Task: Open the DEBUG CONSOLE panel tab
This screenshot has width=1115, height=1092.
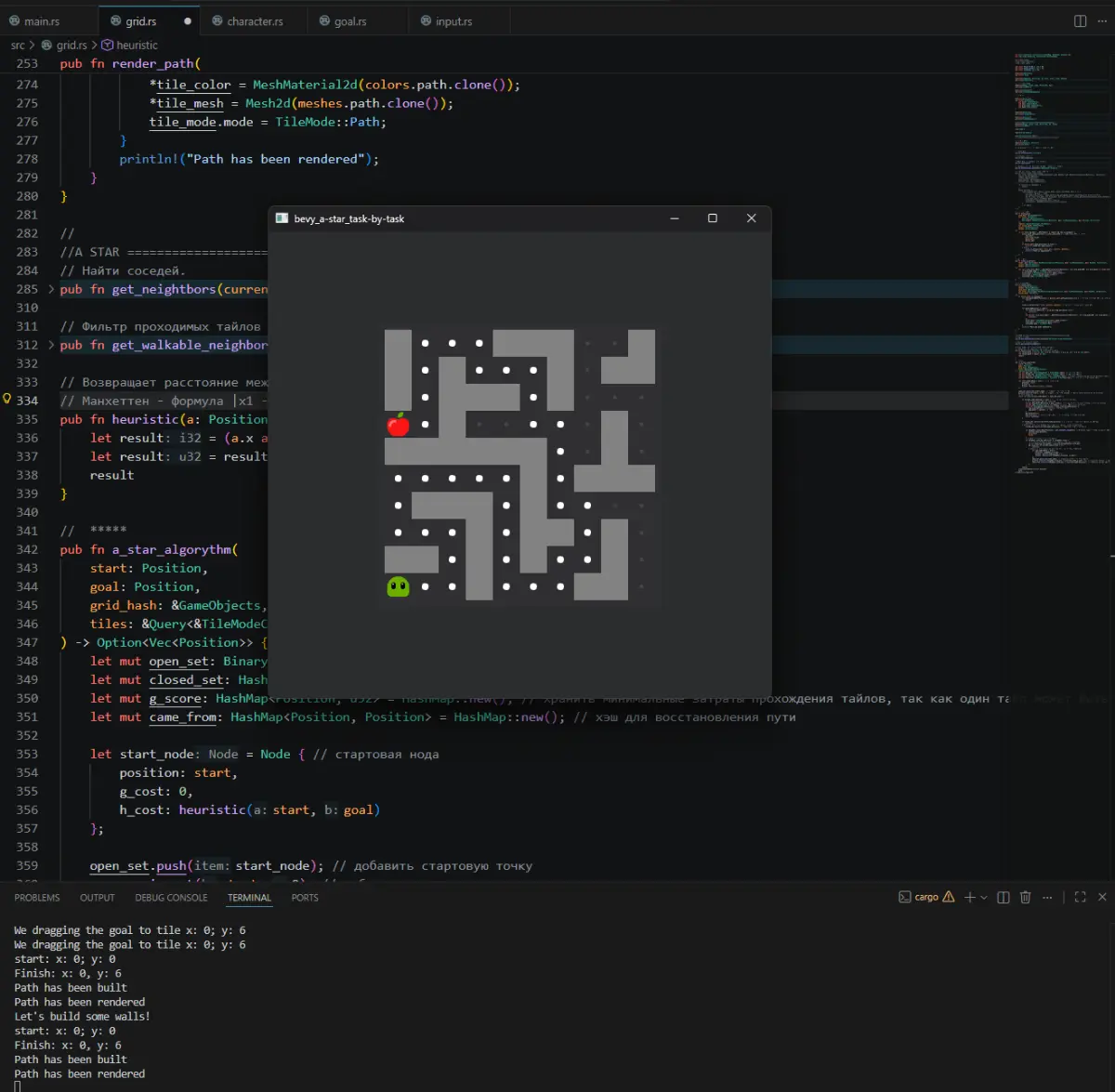Action: pos(171,898)
